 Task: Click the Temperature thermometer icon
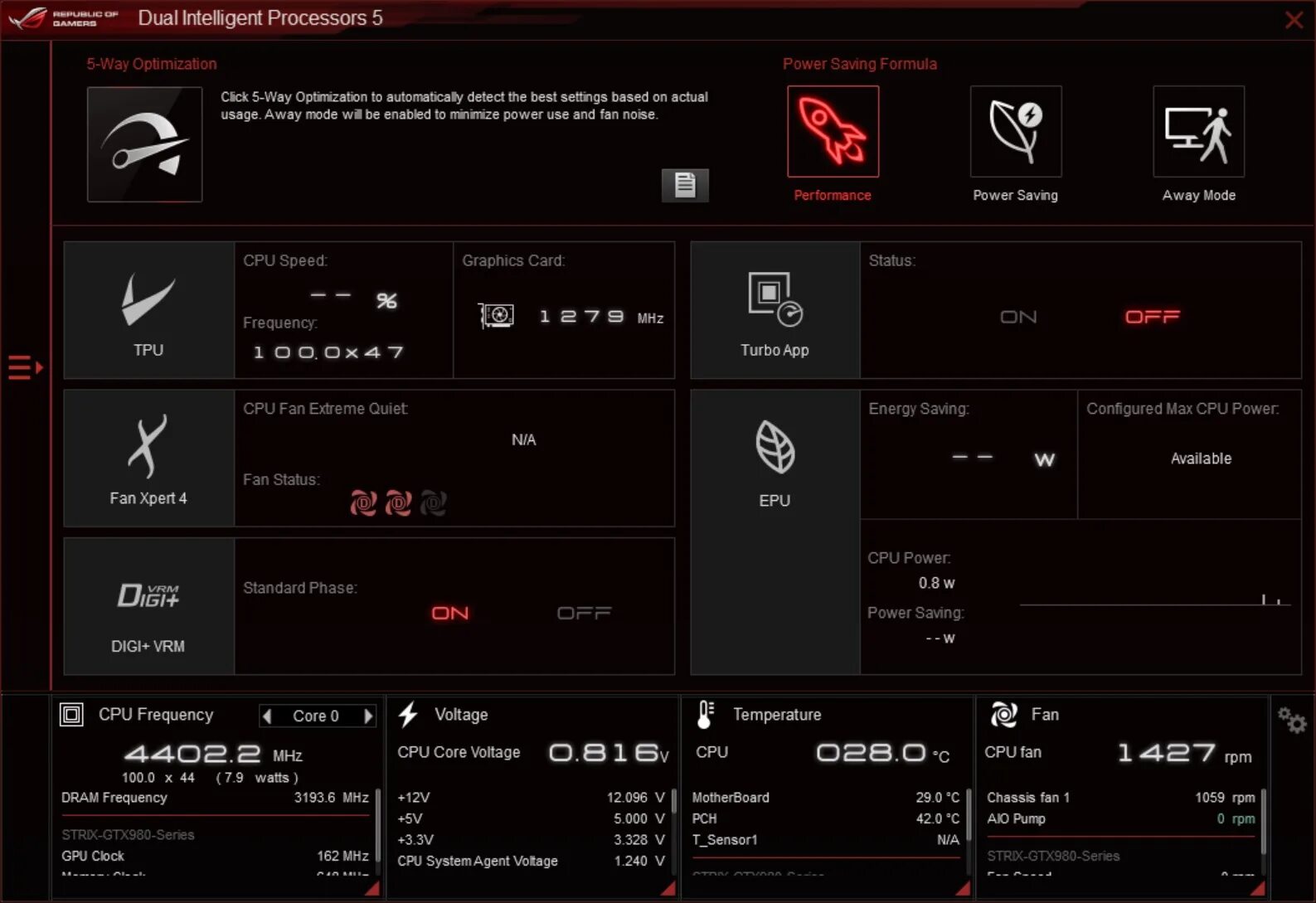[x=705, y=715]
